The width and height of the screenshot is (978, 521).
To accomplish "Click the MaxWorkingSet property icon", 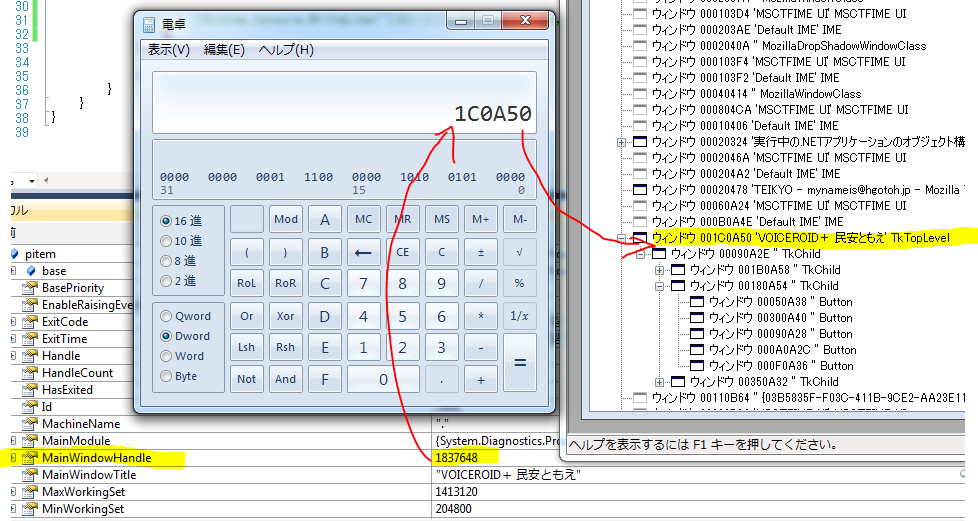I will pyautogui.click(x=29, y=492).
